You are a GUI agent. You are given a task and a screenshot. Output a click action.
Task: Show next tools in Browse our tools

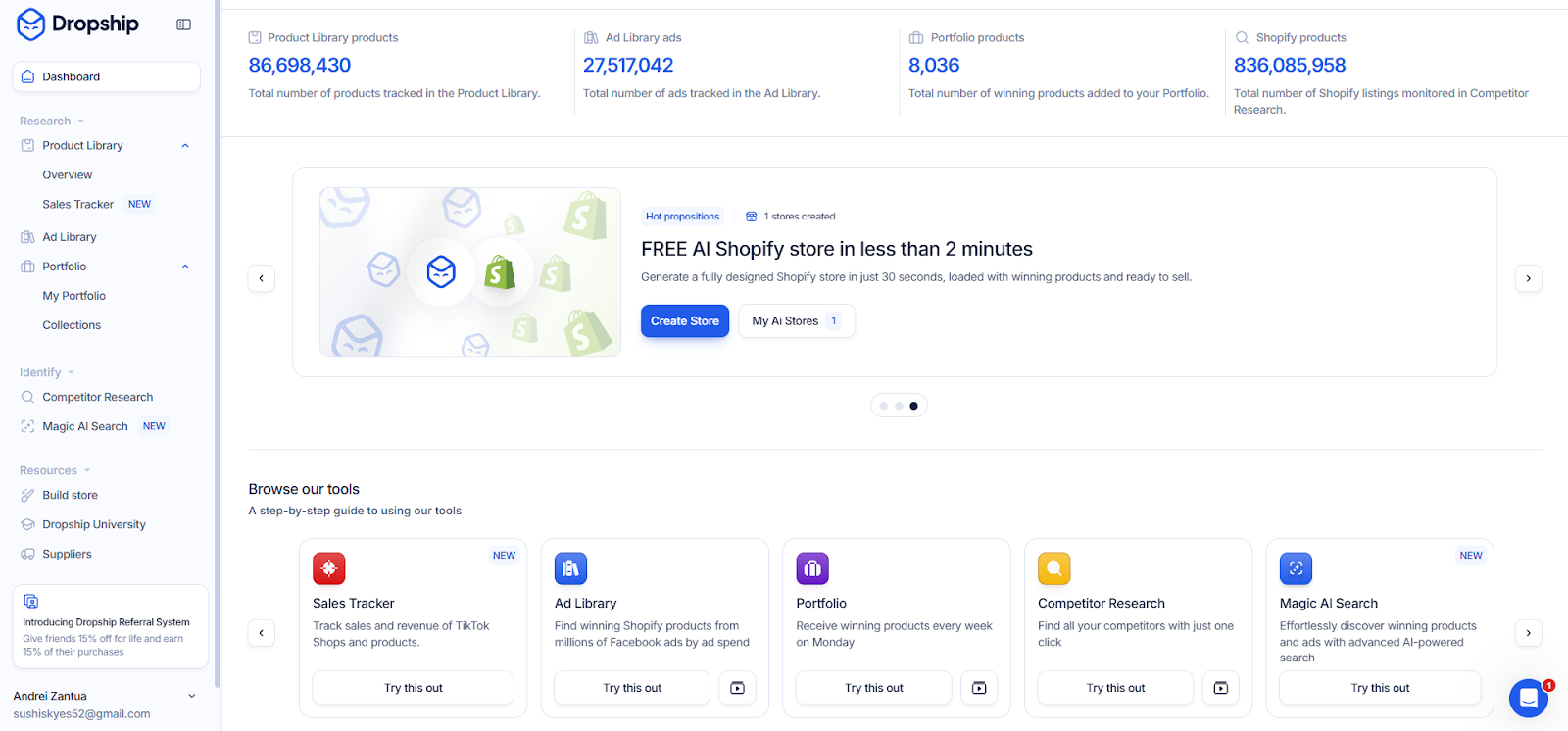point(1529,633)
